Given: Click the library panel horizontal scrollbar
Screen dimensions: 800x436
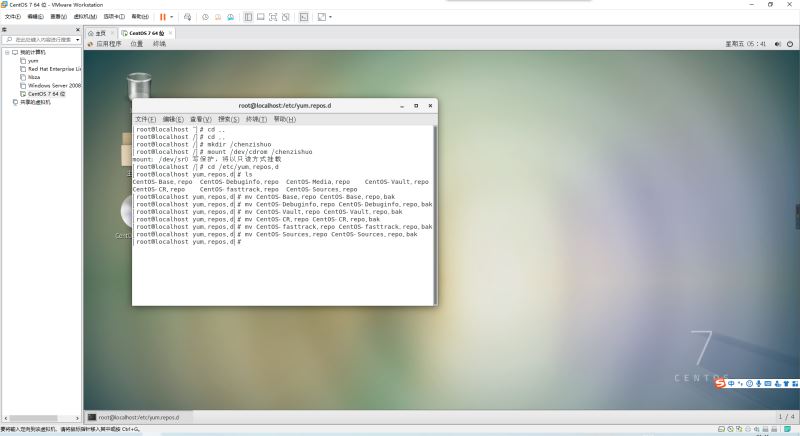Looking at the screenshot, I should pyautogui.click(x=34, y=418).
